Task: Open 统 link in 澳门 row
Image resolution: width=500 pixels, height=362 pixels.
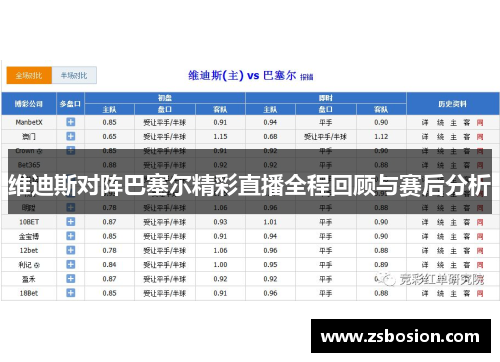Action: pyautogui.click(x=440, y=137)
